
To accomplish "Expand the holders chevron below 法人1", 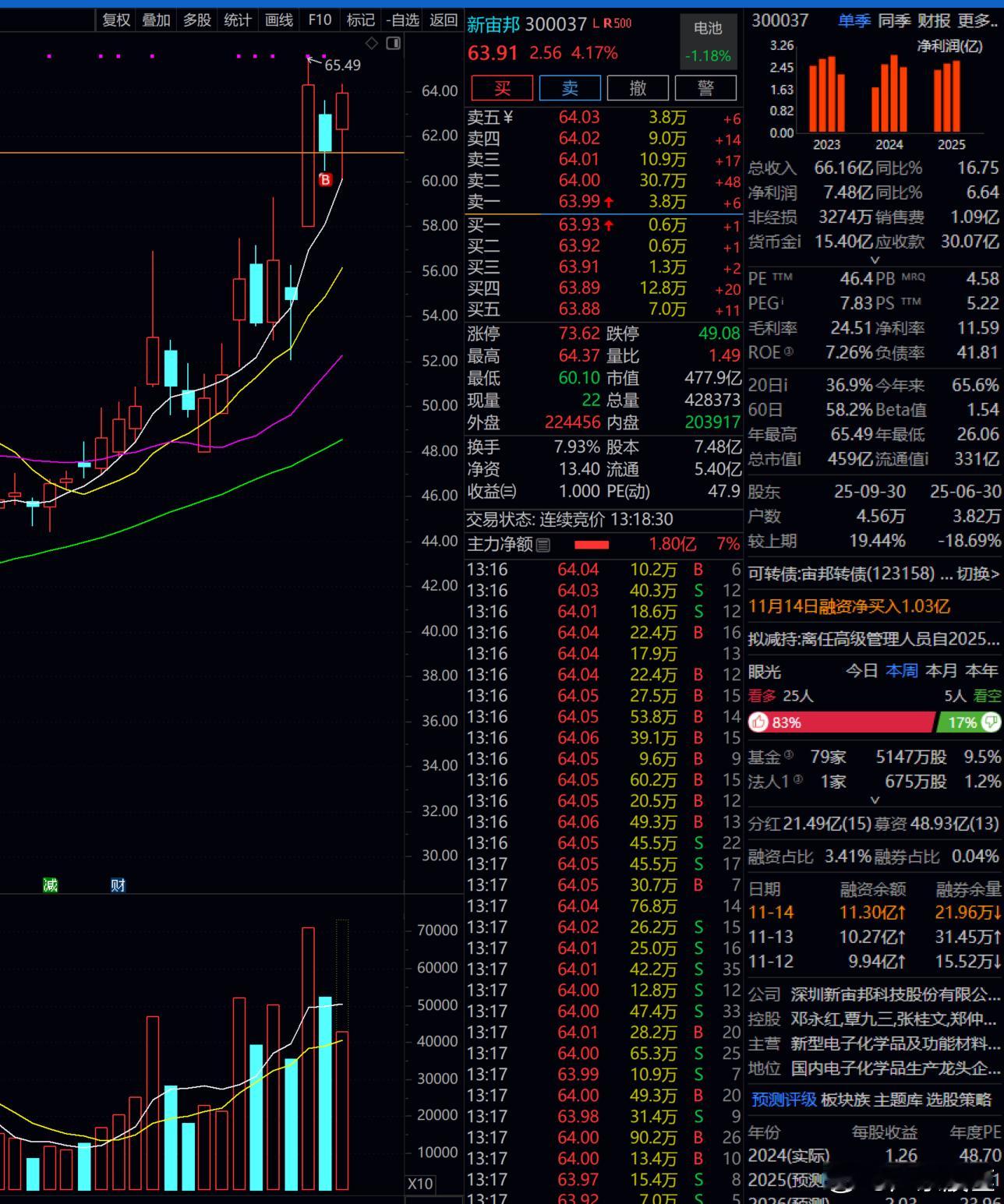I will [875, 800].
